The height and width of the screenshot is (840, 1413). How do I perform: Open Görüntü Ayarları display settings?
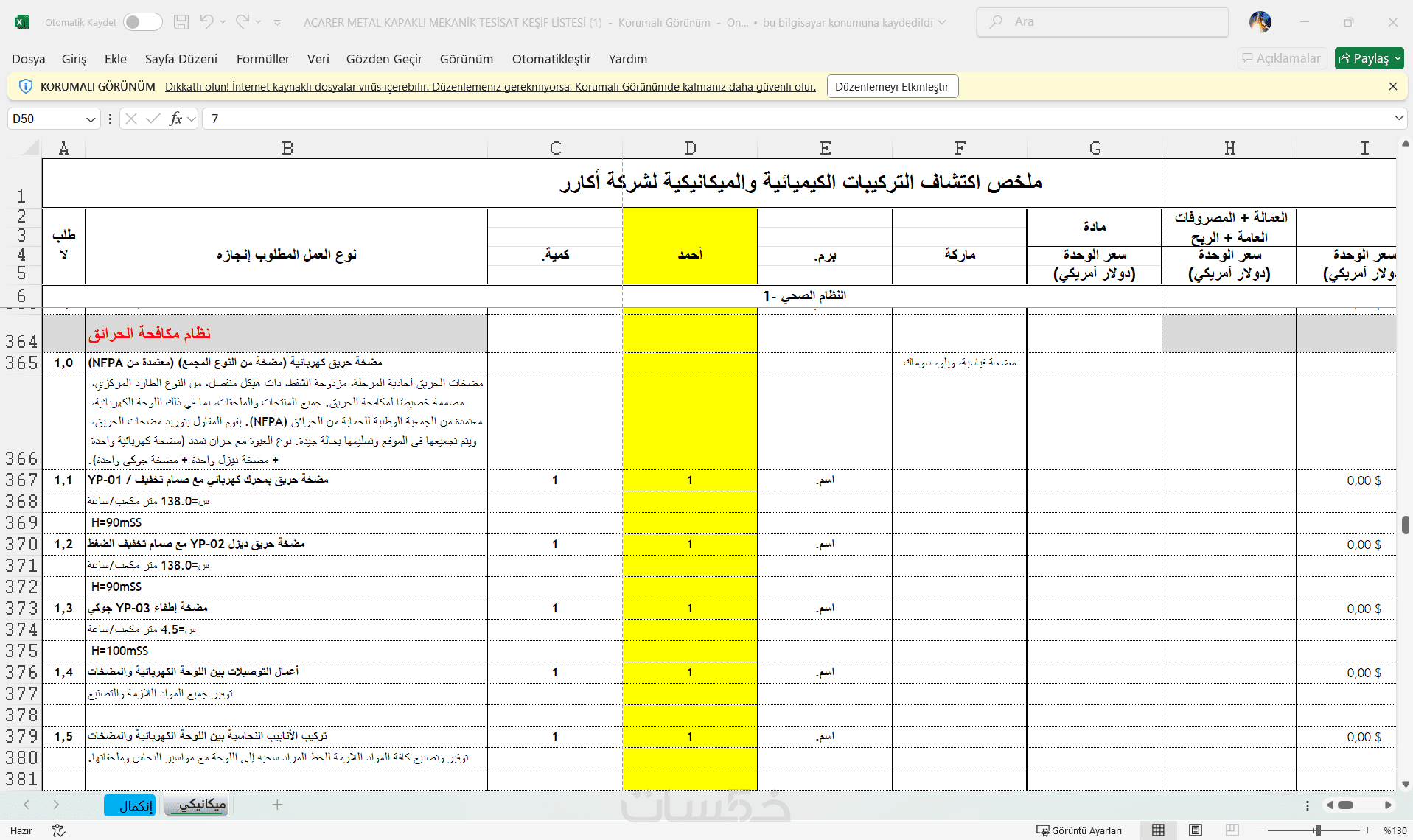(1079, 830)
